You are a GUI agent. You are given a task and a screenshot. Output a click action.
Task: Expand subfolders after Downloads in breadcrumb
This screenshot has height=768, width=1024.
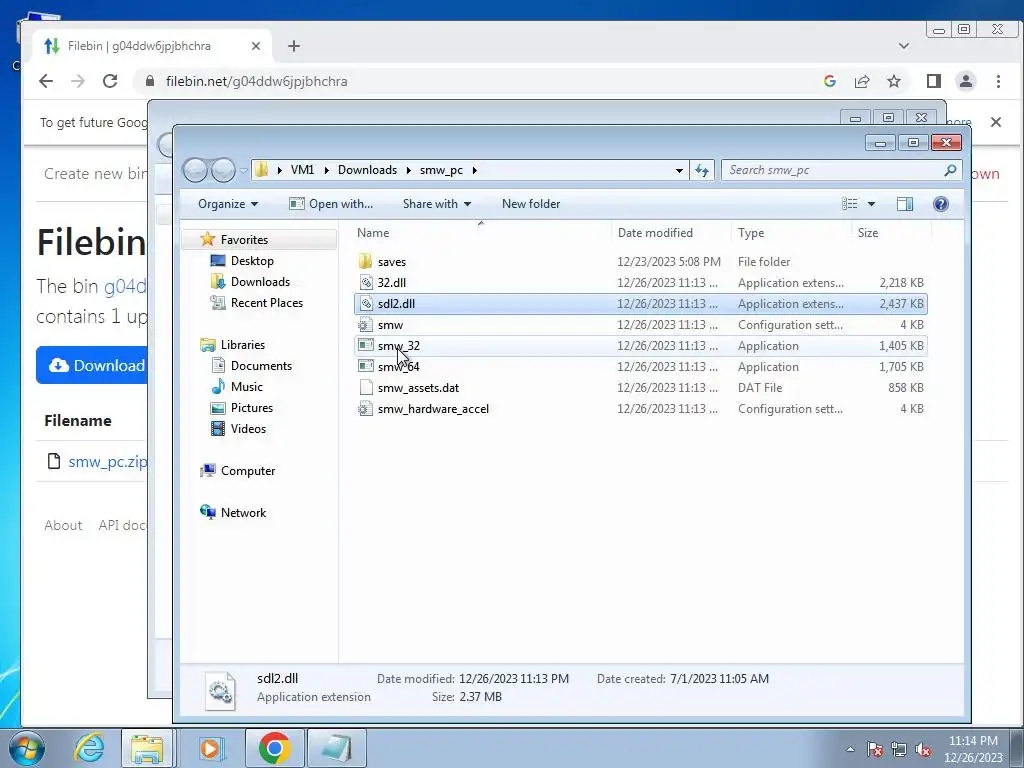[408, 170]
